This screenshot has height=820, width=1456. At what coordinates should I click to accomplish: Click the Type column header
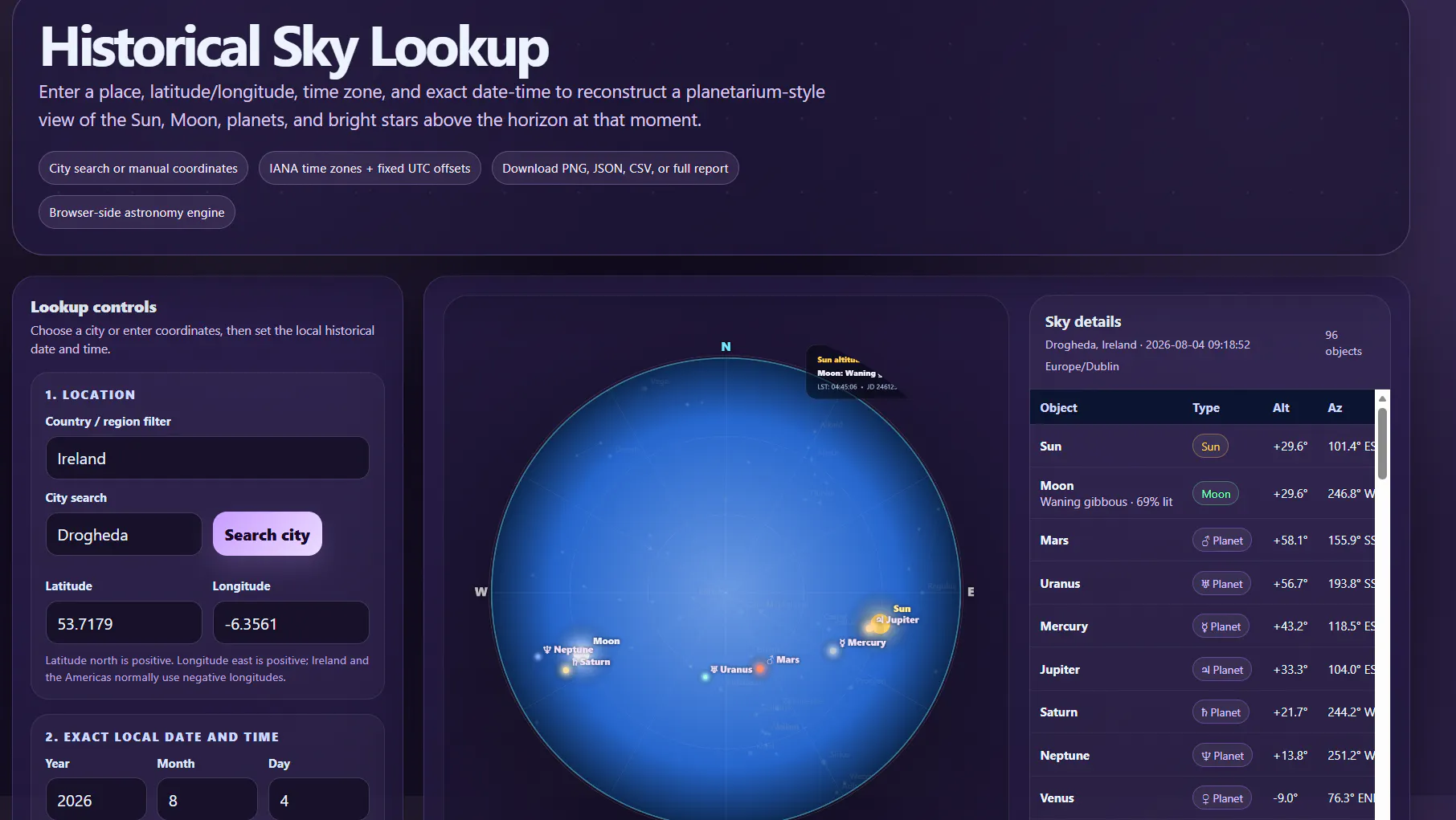pos(1206,408)
